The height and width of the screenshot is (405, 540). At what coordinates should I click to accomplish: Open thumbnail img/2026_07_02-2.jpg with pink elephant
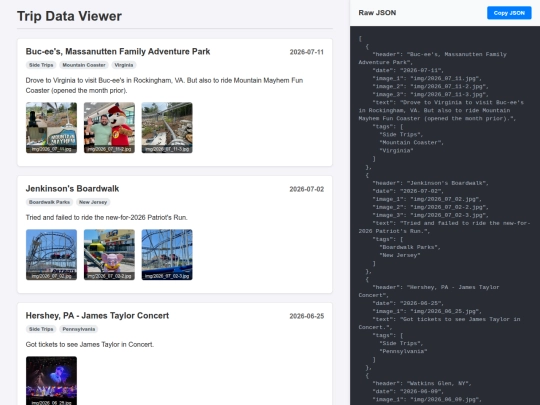pos(109,255)
